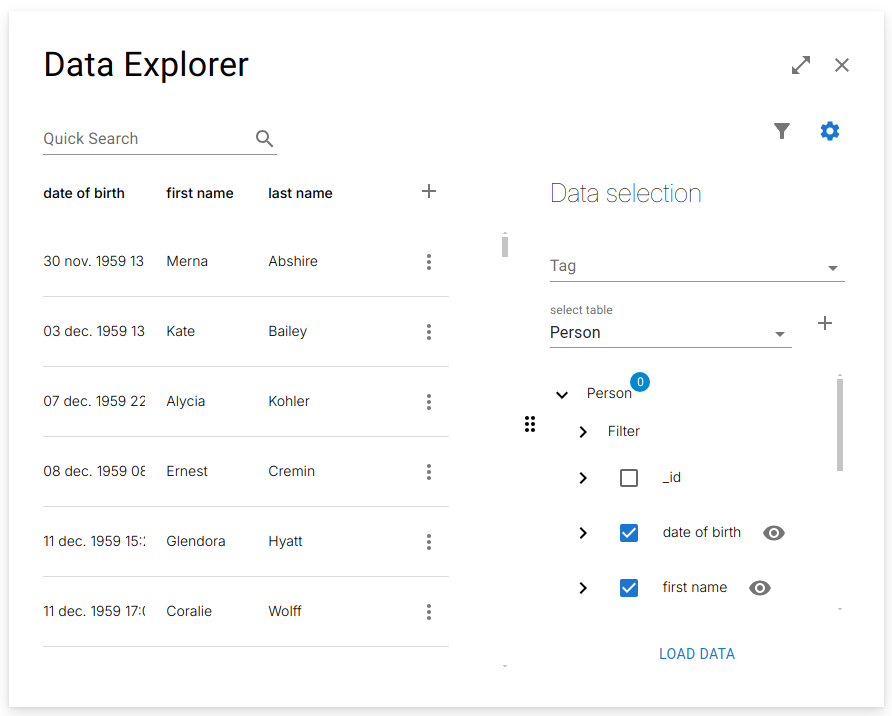
Task: Open the kebab menu on Kate Bailey's row
Action: [429, 332]
